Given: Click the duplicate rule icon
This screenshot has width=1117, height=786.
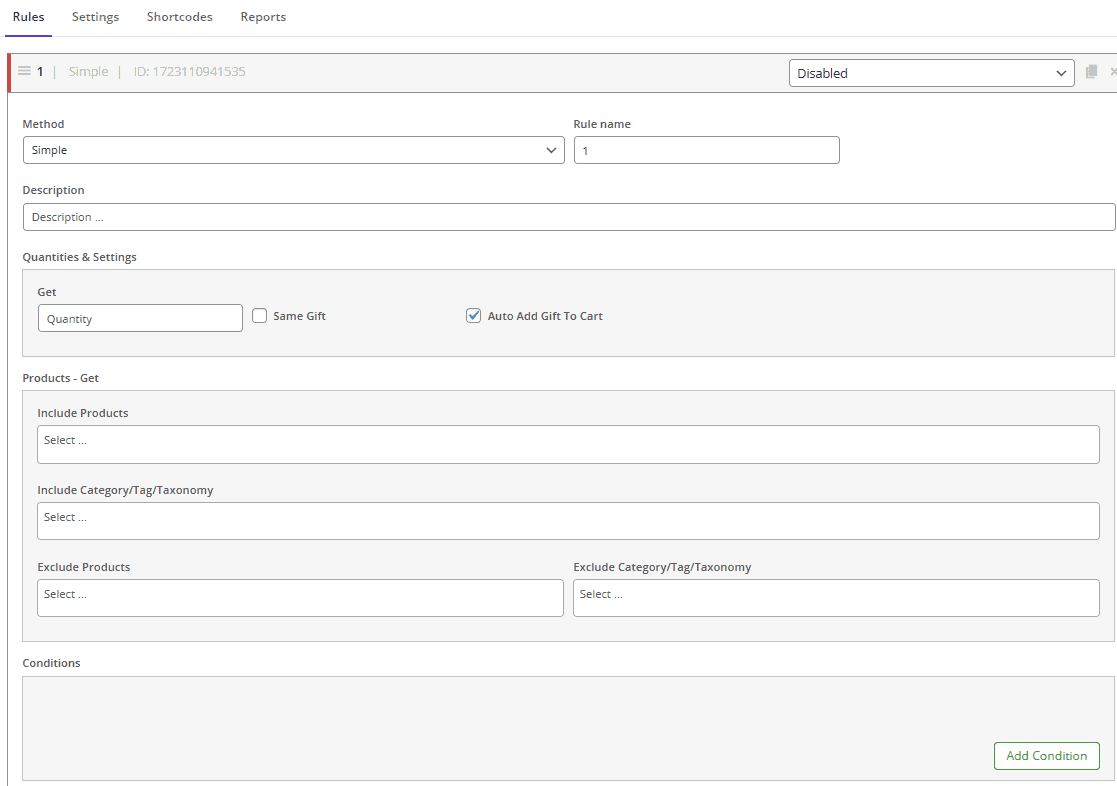Looking at the screenshot, I should (1091, 72).
